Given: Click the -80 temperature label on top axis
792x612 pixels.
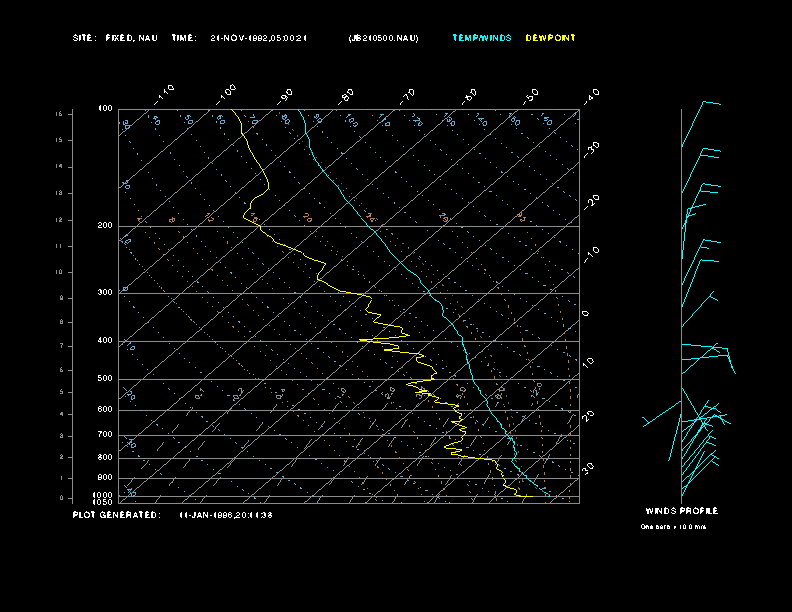Looking at the screenshot, I should pyautogui.click(x=346, y=97).
